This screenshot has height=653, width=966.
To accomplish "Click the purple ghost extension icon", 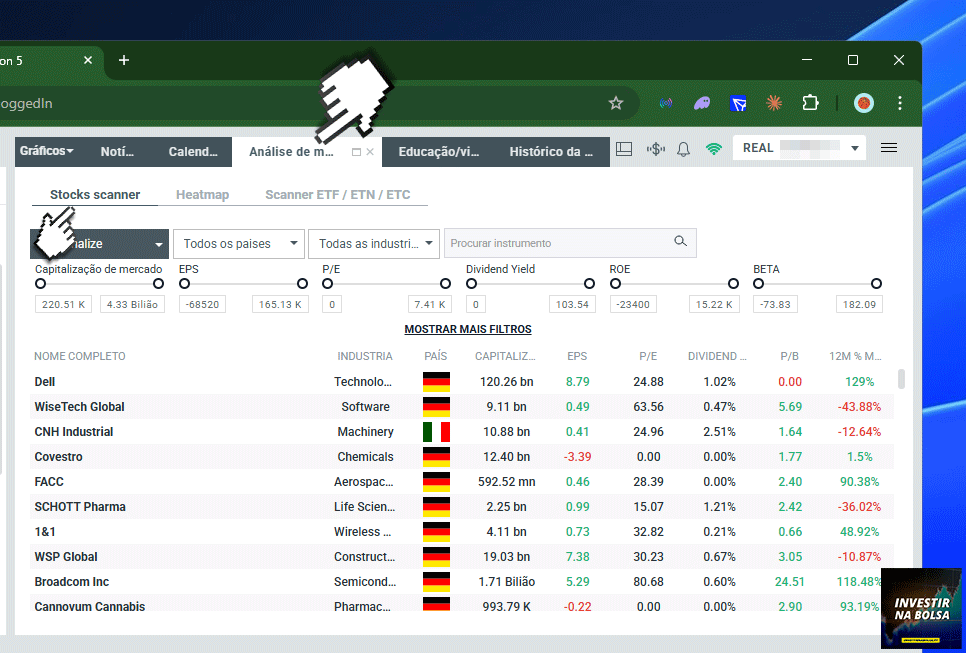I will (x=702, y=103).
